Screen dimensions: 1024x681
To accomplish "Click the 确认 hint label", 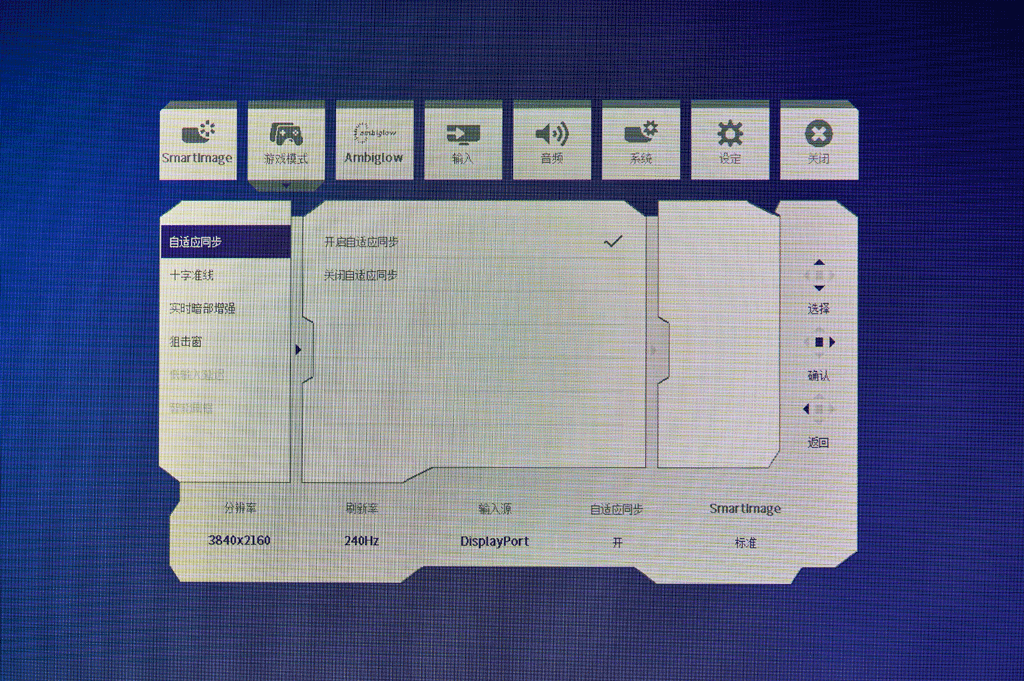I will [x=819, y=375].
